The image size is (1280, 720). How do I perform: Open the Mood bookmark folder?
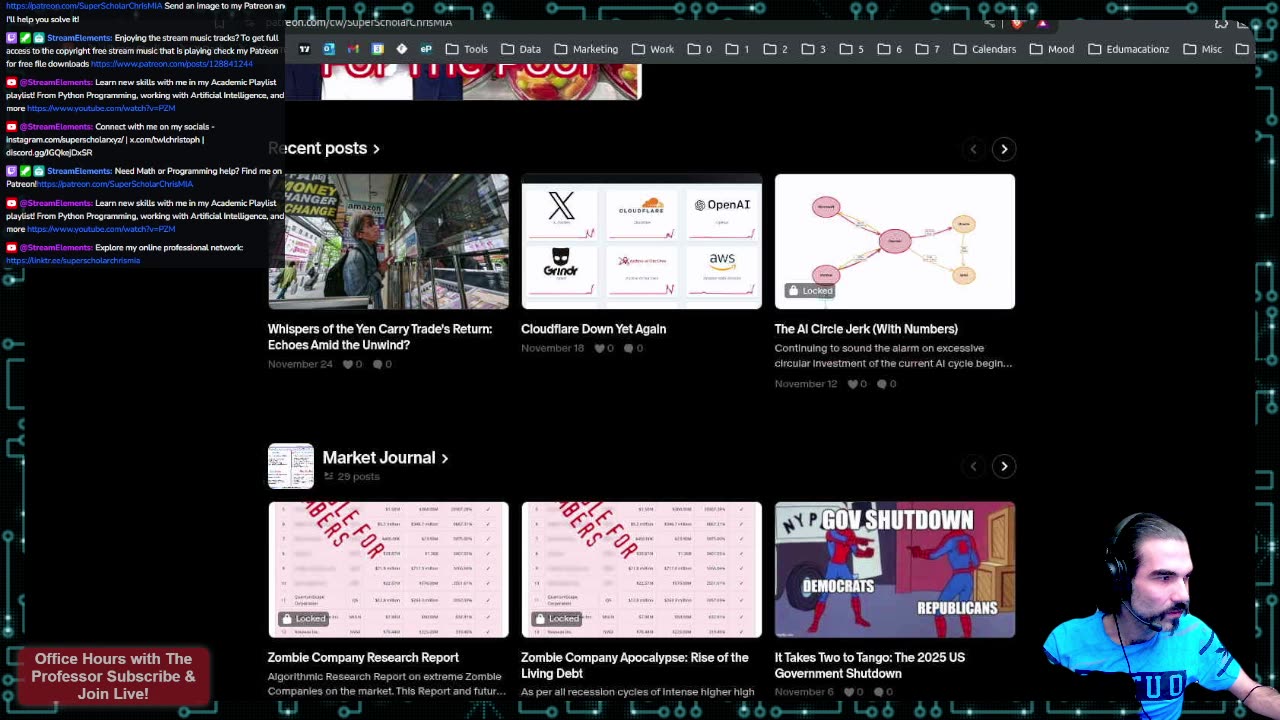[x=1051, y=49]
